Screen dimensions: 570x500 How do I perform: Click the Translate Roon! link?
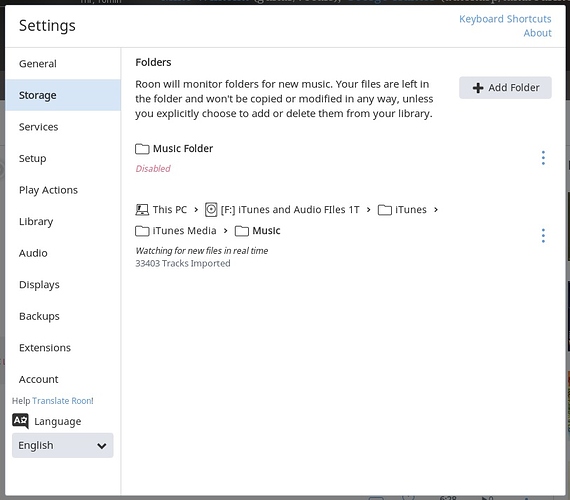coord(63,401)
